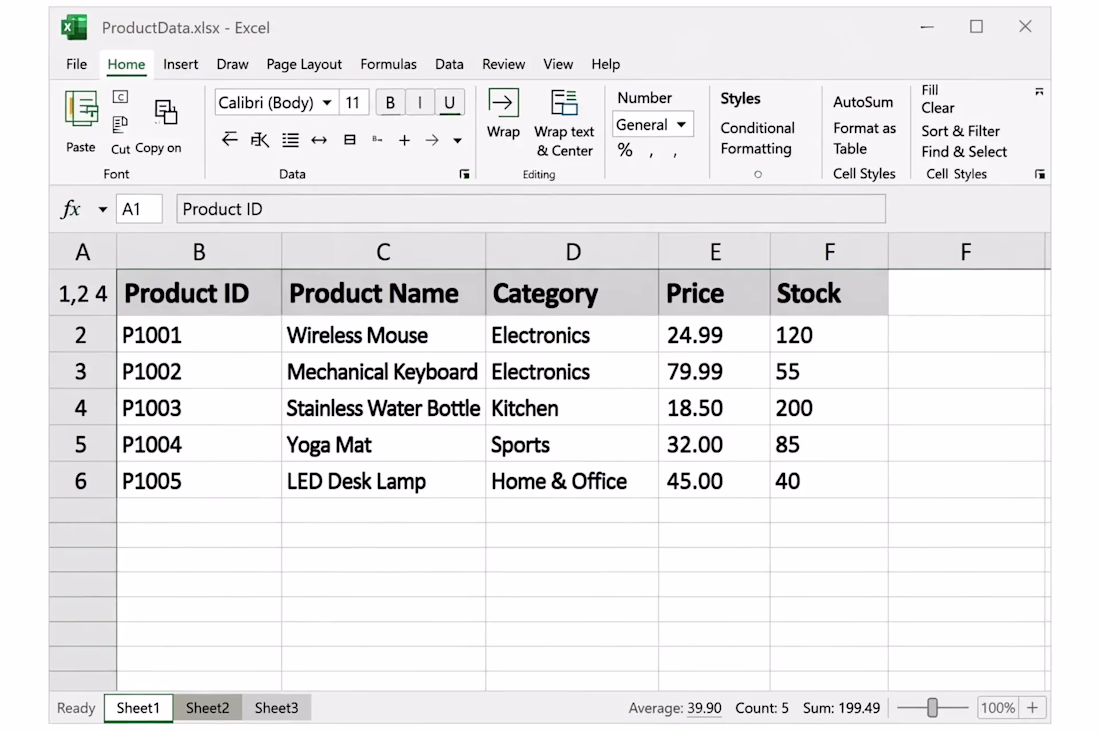Click the plus icon in the Data group
Screen dimensions: 1100x733
[404, 140]
